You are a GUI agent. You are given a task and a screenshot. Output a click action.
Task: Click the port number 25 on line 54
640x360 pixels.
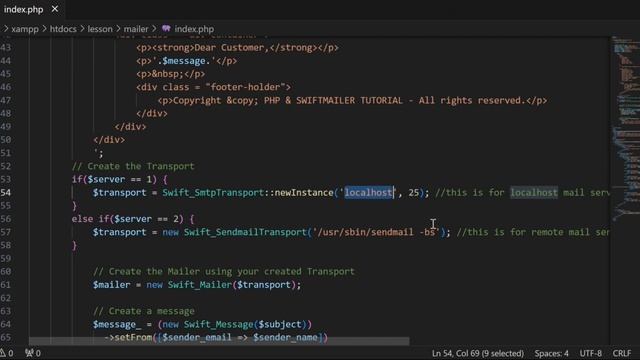pyautogui.click(x=414, y=193)
